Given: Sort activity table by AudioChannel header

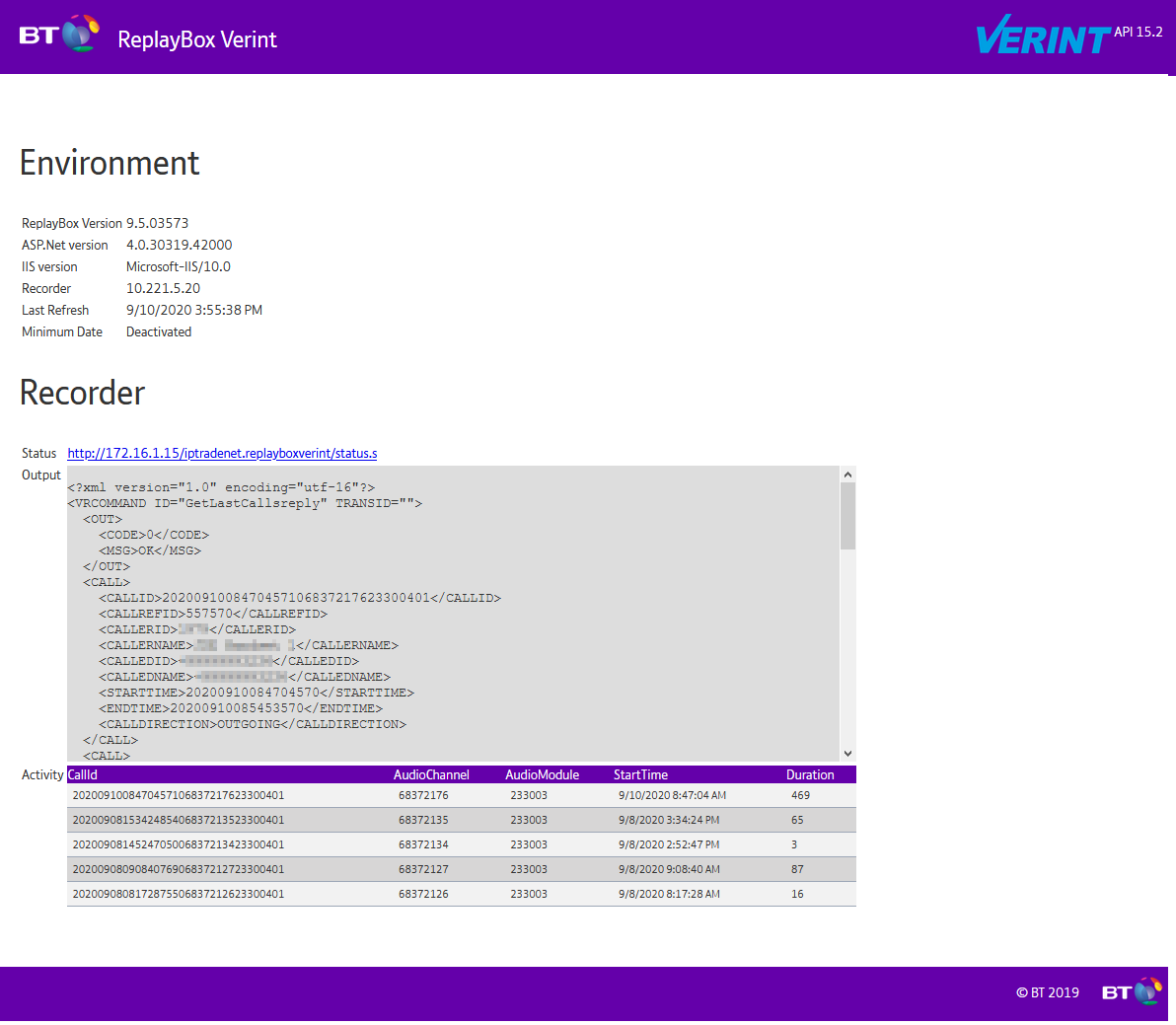Looking at the screenshot, I should pyautogui.click(x=431, y=774).
